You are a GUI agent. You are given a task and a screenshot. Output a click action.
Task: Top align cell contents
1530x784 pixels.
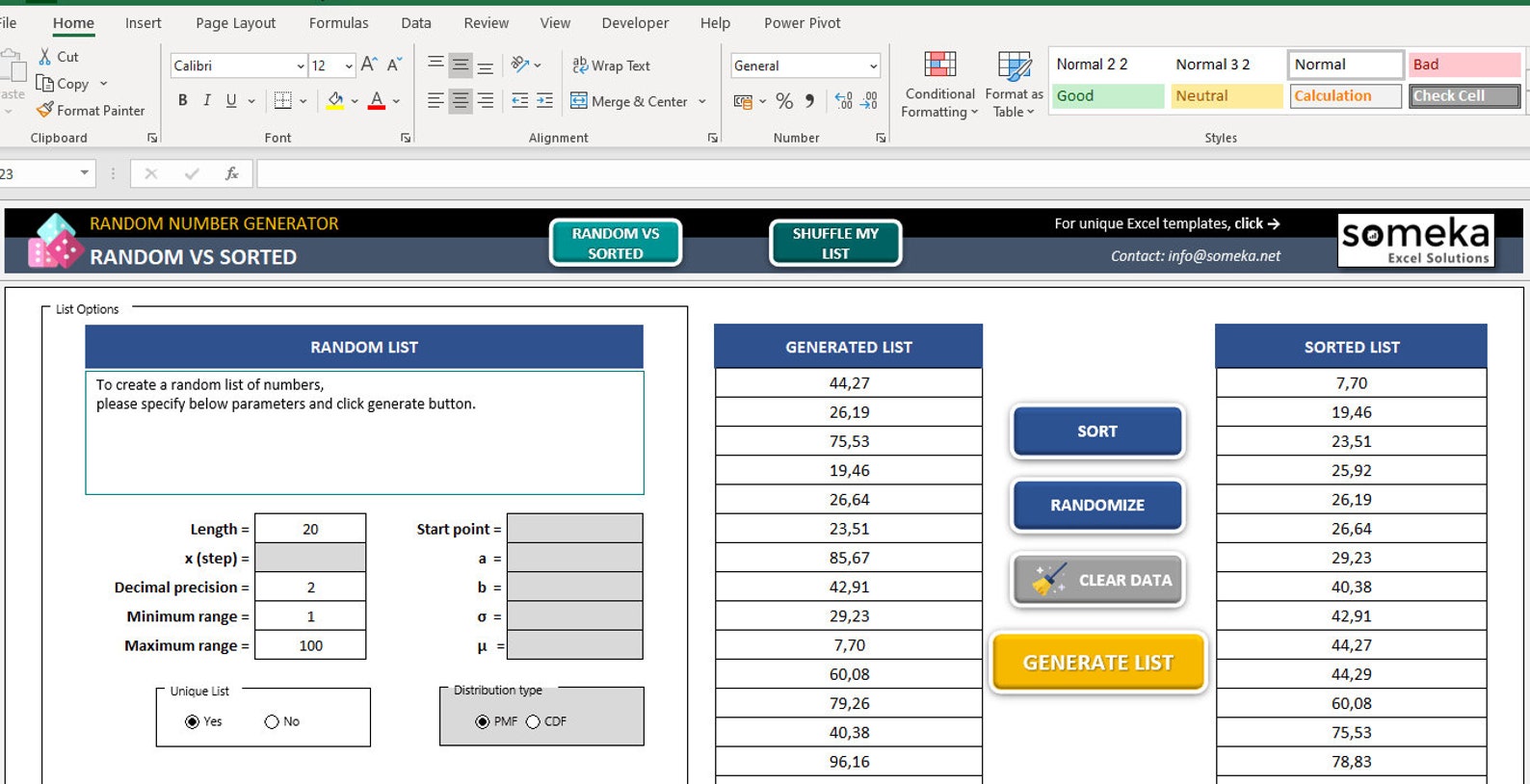(435, 65)
